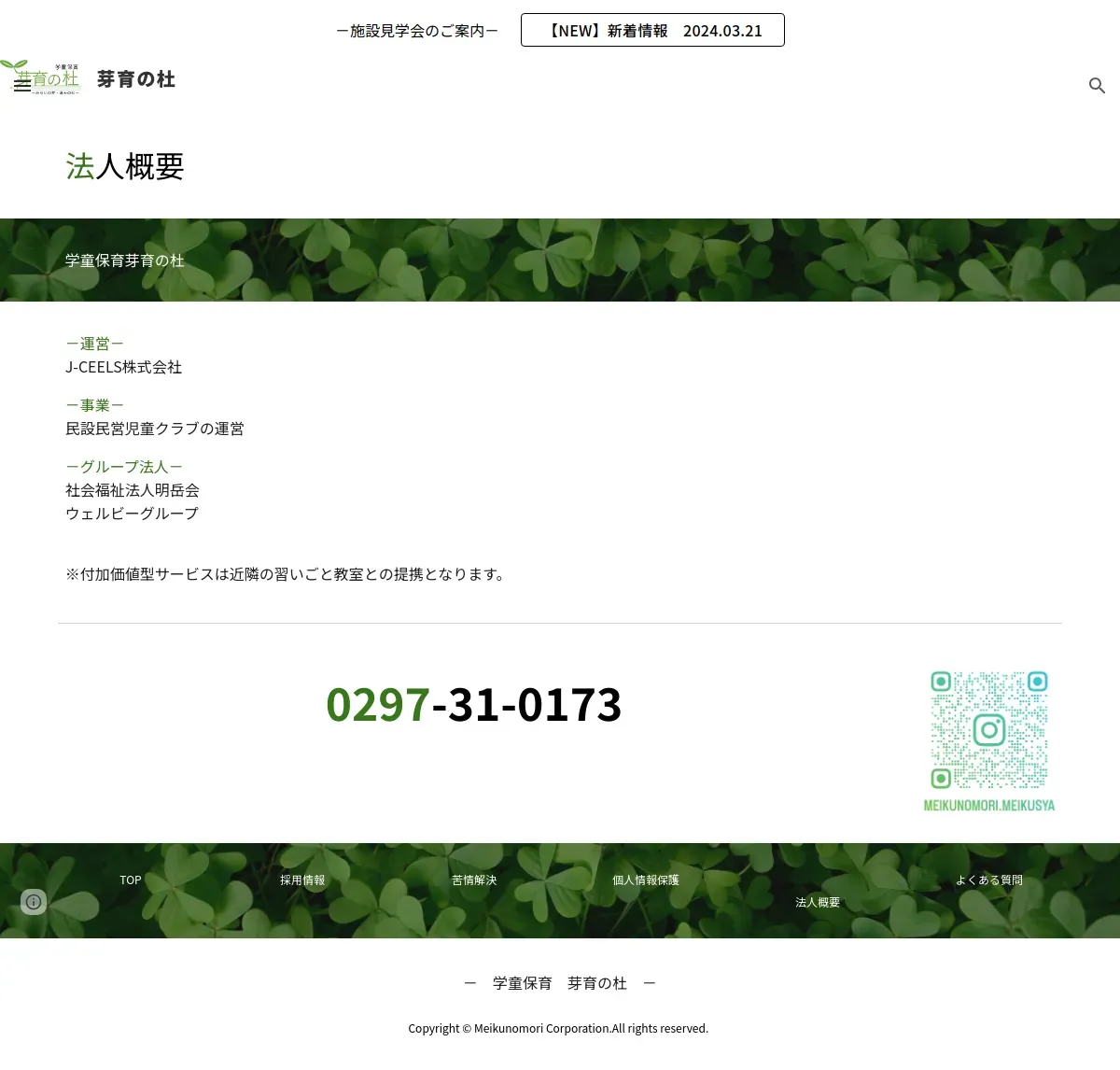Click the 法人概要 page heading

(125, 166)
